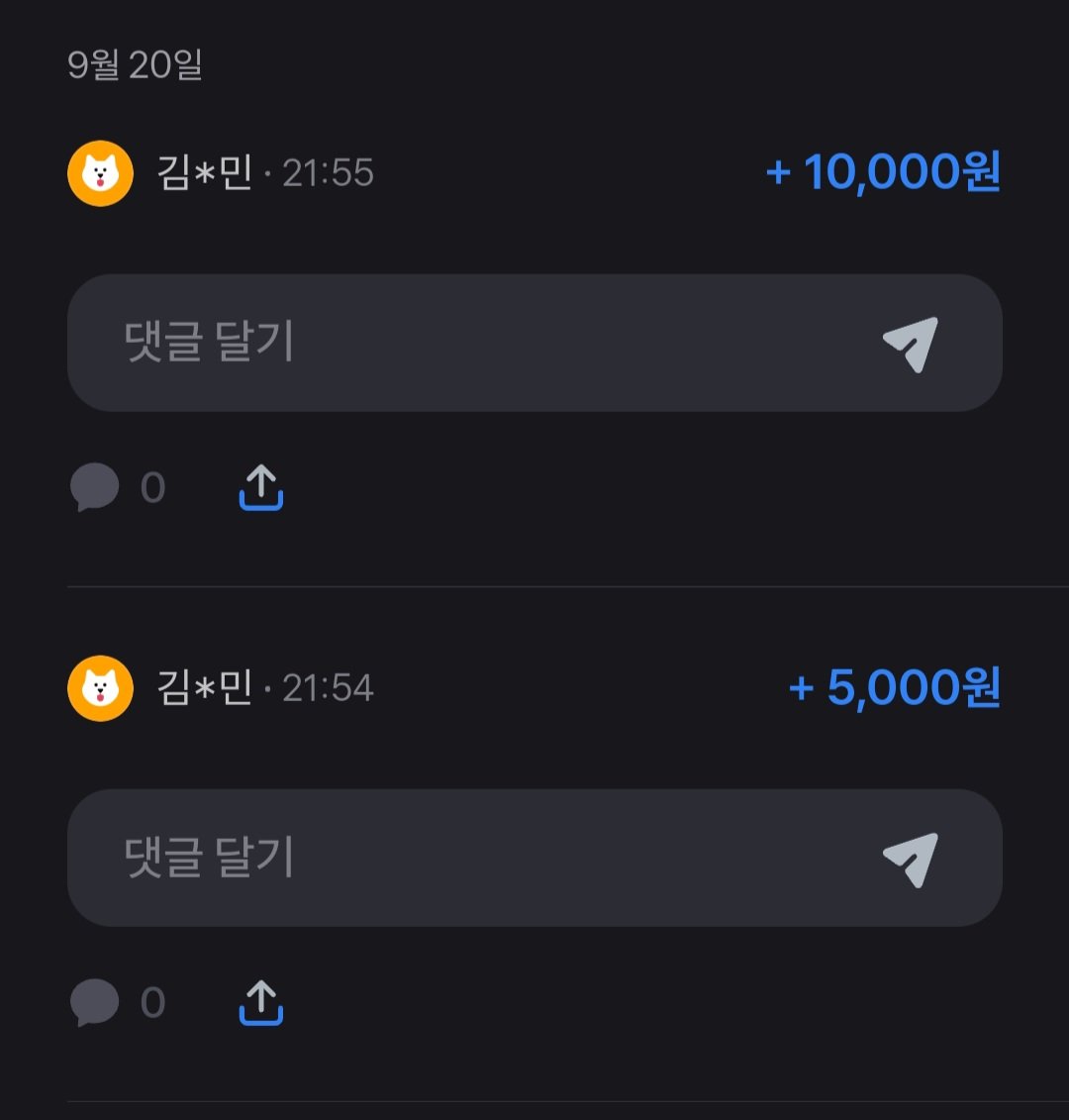The height and width of the screenshot is (1120, 1069).
Task: Click the 21:55 timestamp
Action: [x=328, y=173]
